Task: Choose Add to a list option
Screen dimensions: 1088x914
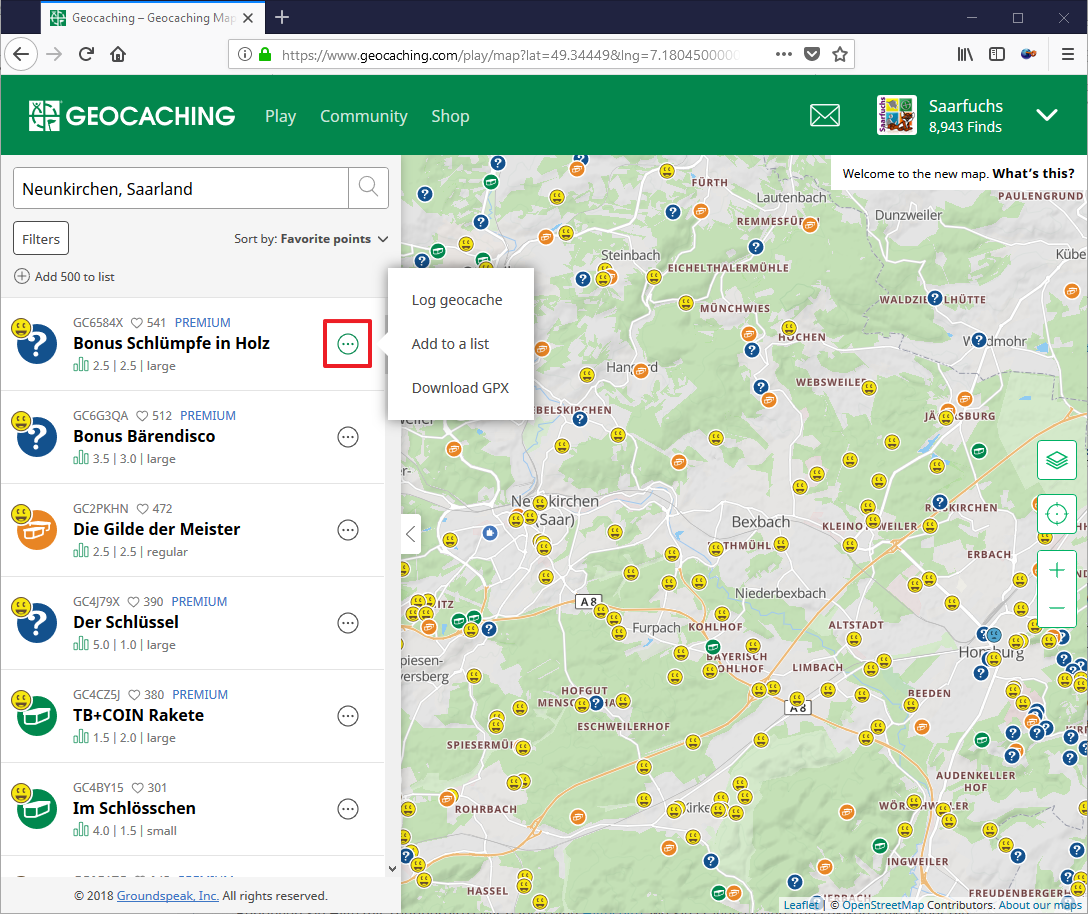Action: point(450,344)
